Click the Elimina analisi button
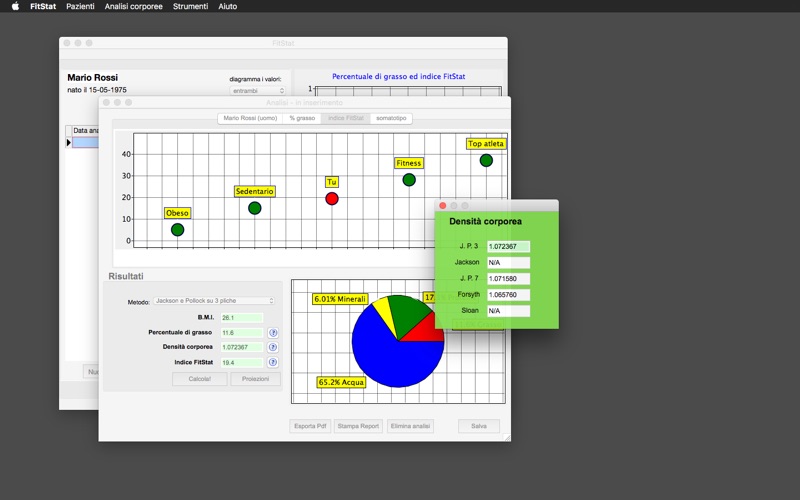 410,426
